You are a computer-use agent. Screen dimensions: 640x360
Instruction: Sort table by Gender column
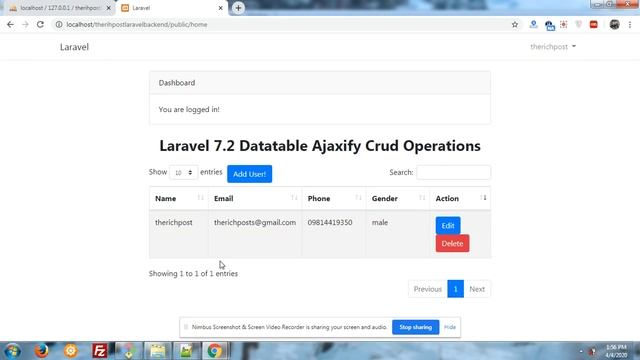coord(398,198)
